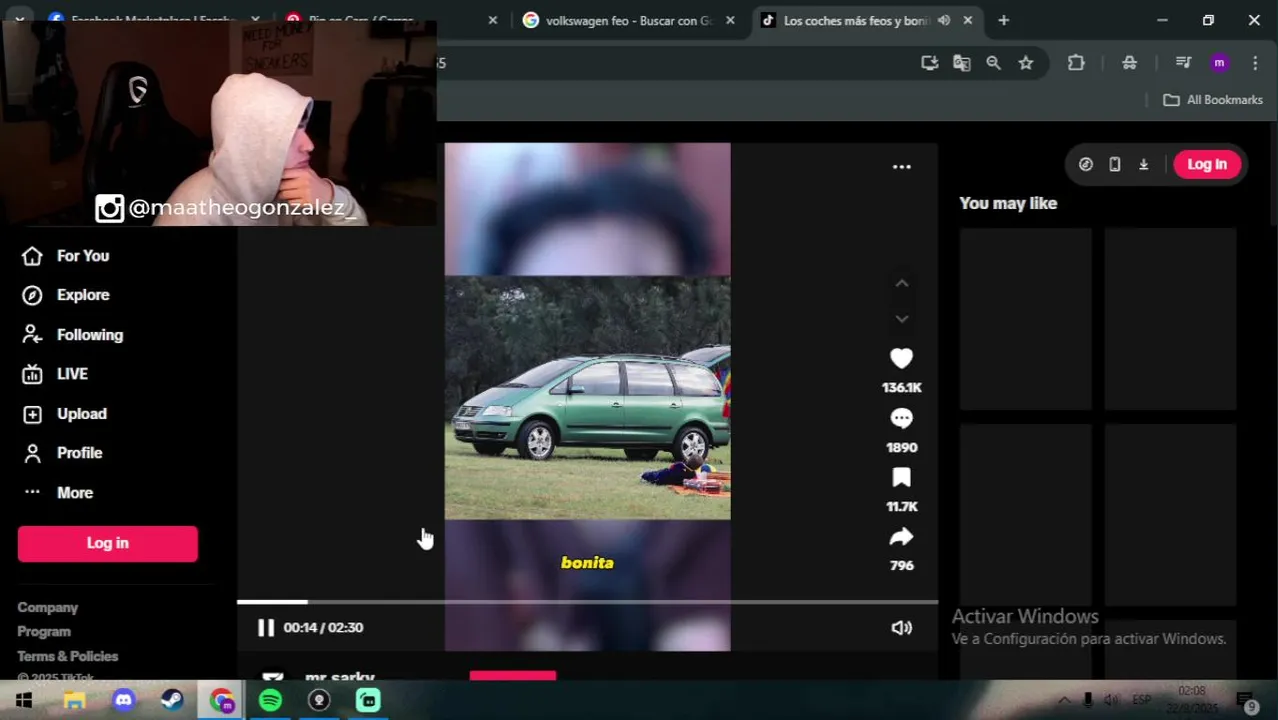1278x720 pixels.
Task: Open the mr.sarky creator name
Action: point(340,676)
